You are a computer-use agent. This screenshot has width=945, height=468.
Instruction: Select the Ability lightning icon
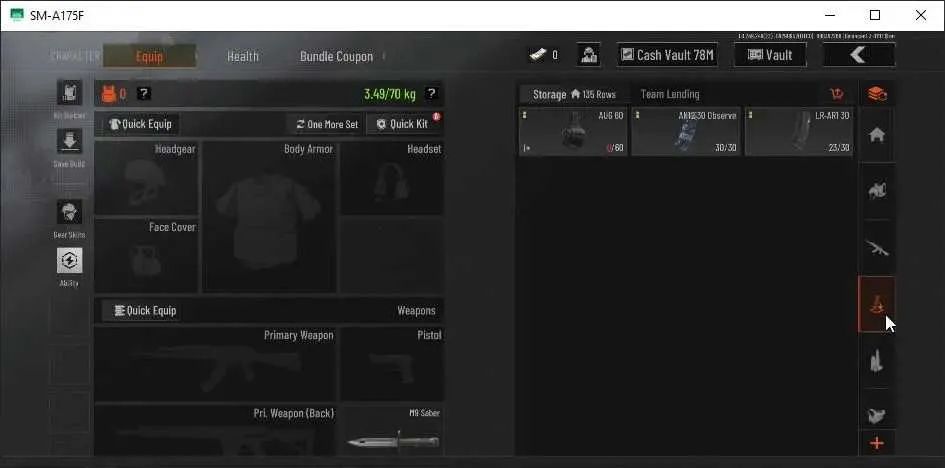[69, 260]
